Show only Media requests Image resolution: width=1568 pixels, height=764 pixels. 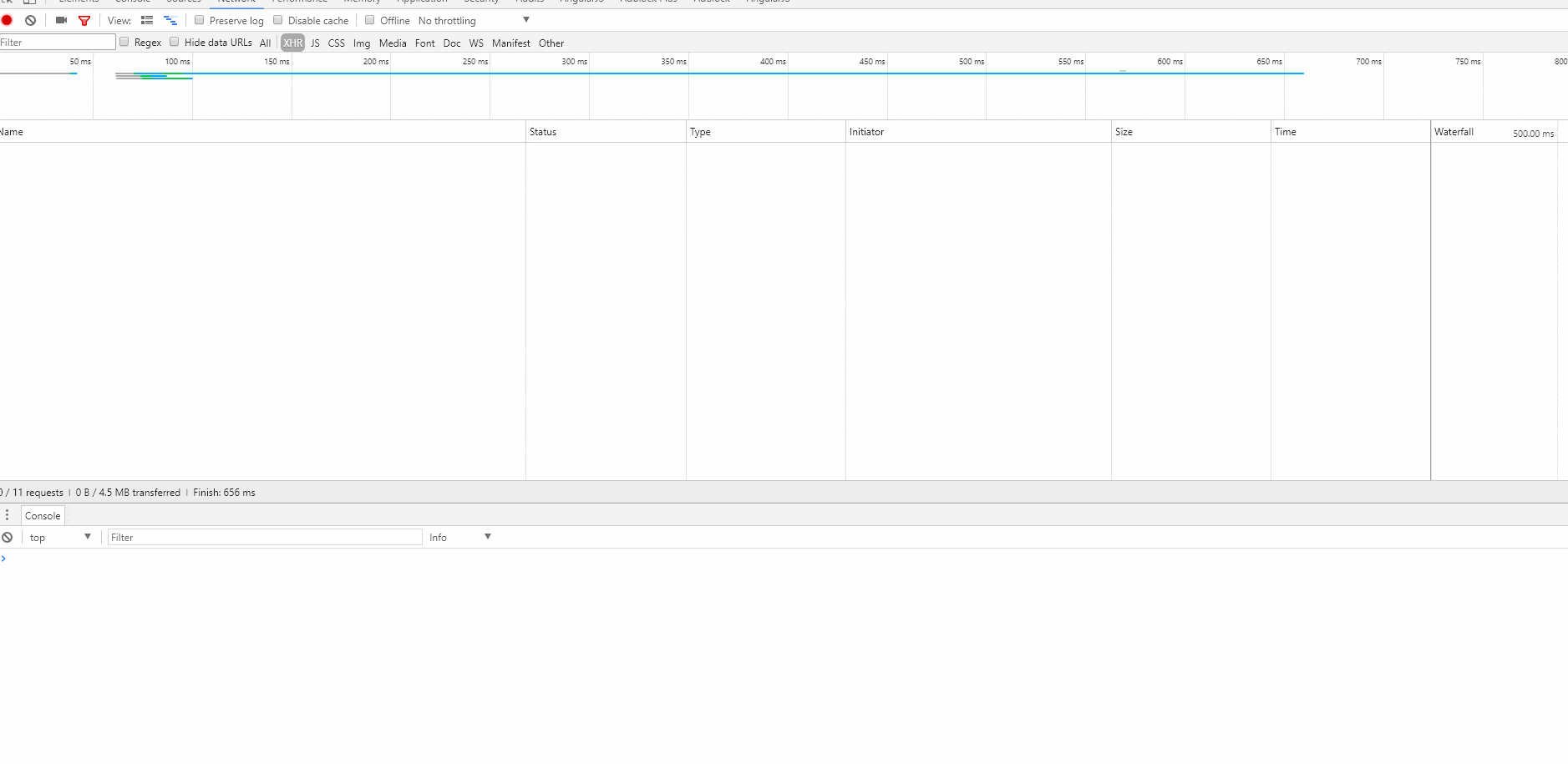[x=393, y=43]
